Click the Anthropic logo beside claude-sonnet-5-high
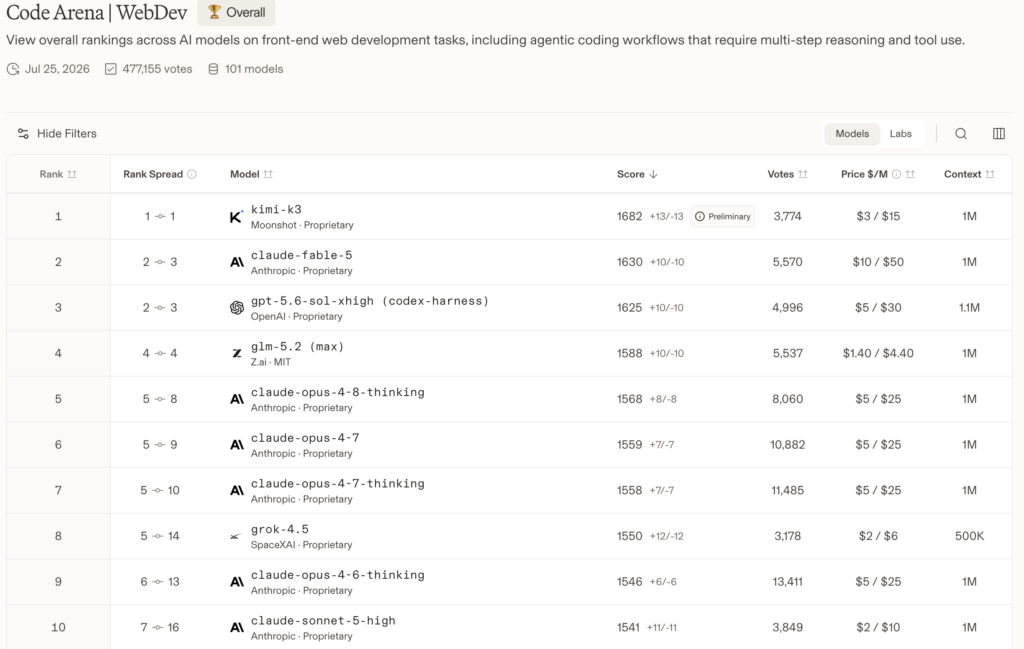The image size is (1024, 649). pos(236,627)
